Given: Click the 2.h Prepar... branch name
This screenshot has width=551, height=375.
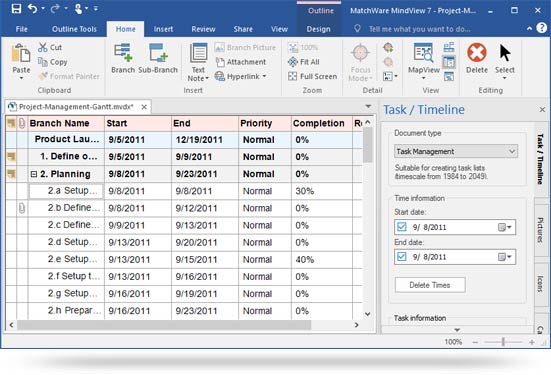Looking at the screenshot, I should coord(74,311).
